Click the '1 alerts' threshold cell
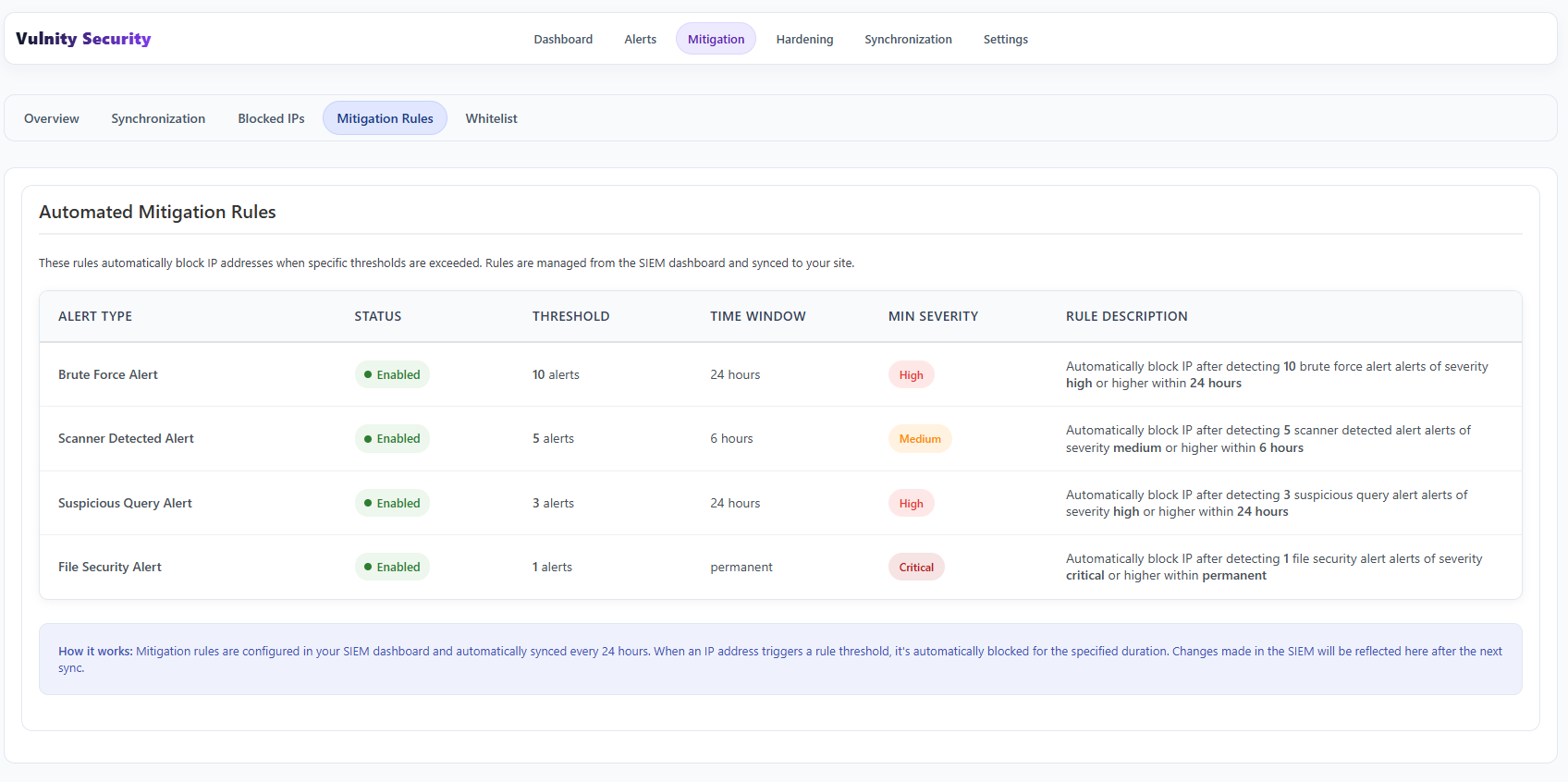 click(x=552, y=567)
